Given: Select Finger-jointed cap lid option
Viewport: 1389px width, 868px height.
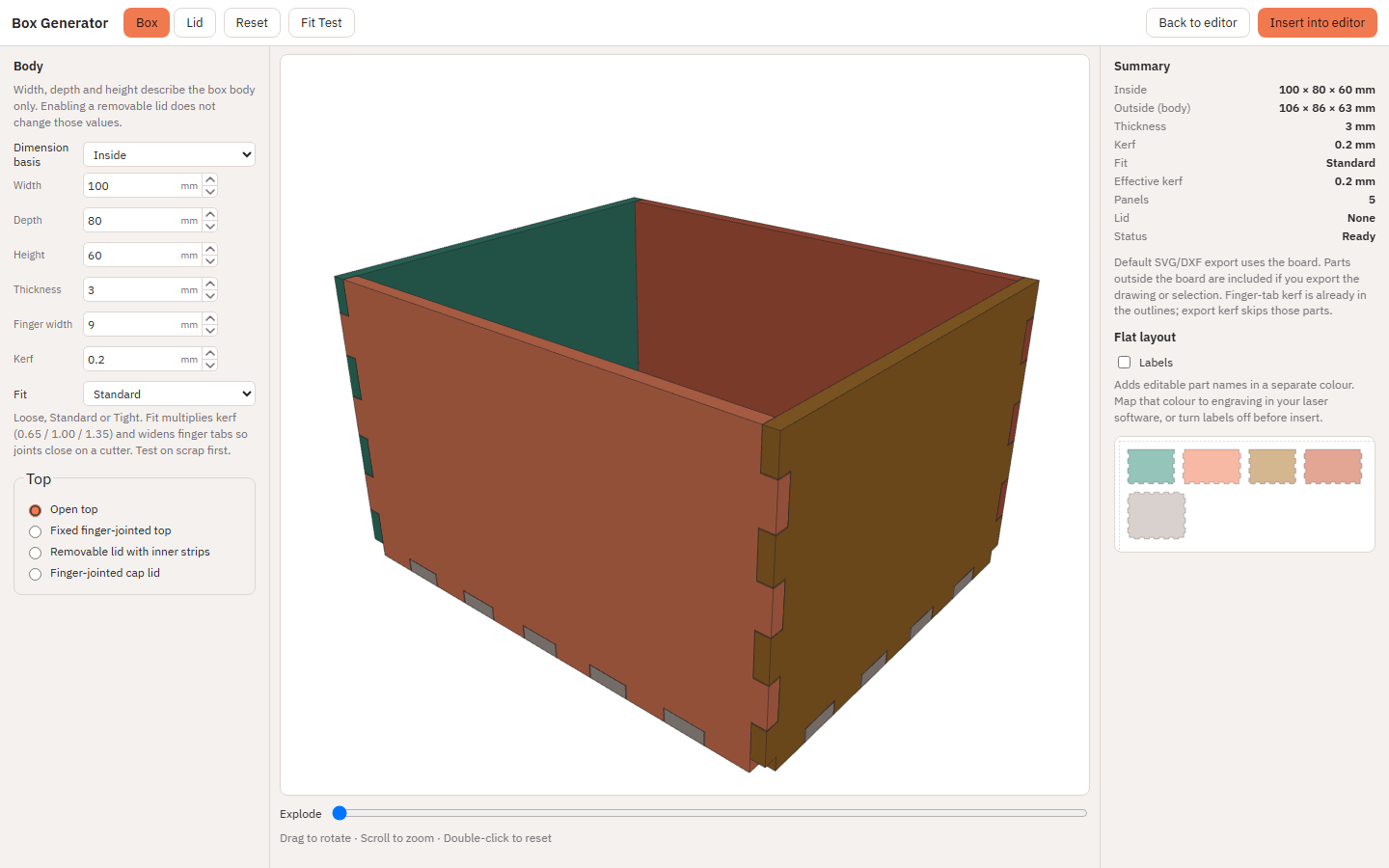Looking at the screenshot, I should click(x=35, y=574).
